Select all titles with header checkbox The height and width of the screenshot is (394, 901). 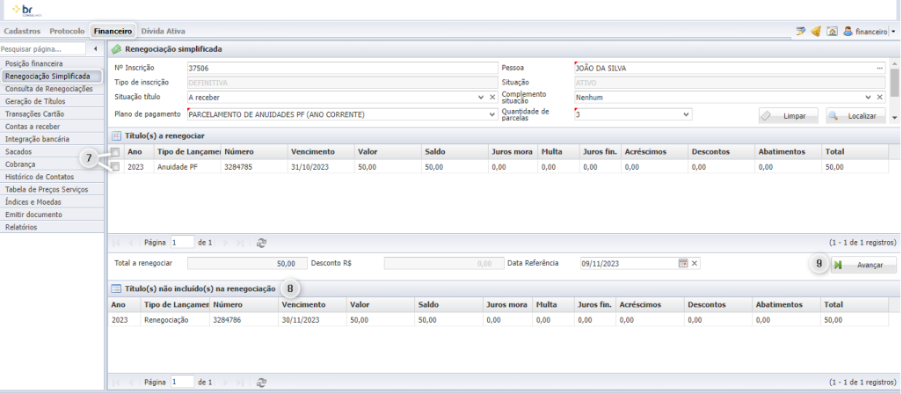pos(115,152)
